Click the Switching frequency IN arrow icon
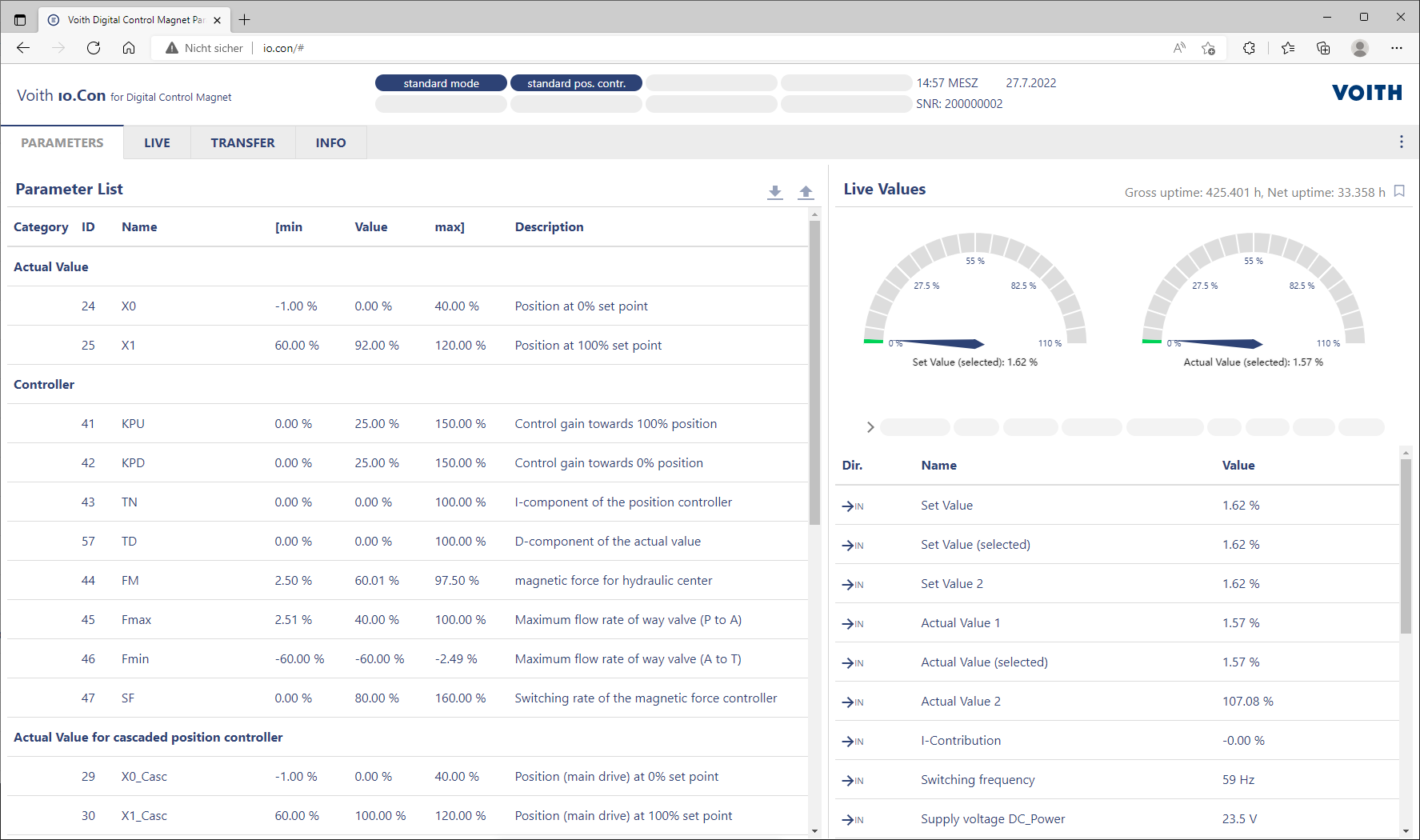The image size is (1420, 840). [x=853, y=780]
